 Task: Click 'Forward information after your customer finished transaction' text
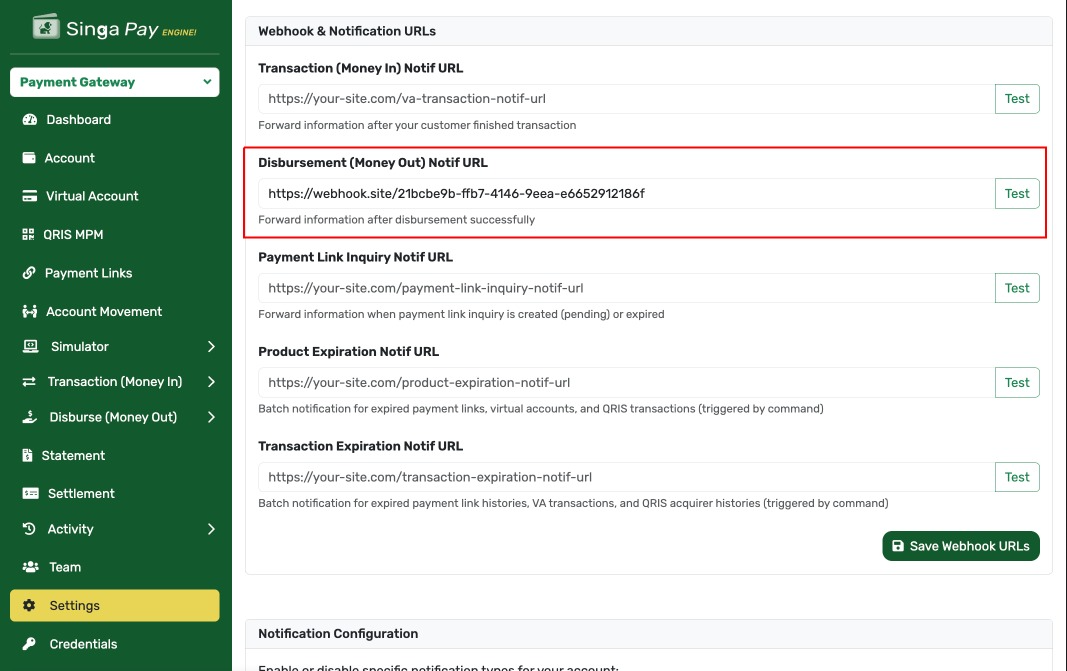click(x=417, y=125)
